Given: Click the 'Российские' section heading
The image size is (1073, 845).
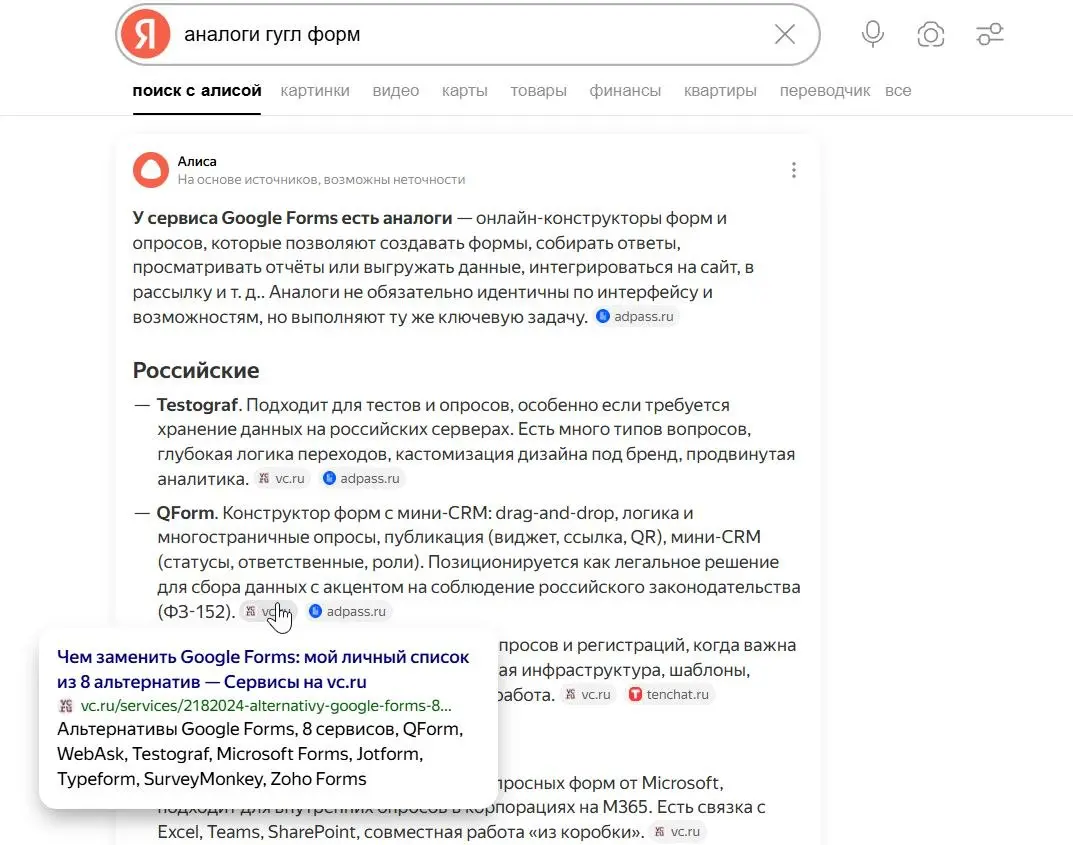Looking at the screenshot, I should point(196,370).
